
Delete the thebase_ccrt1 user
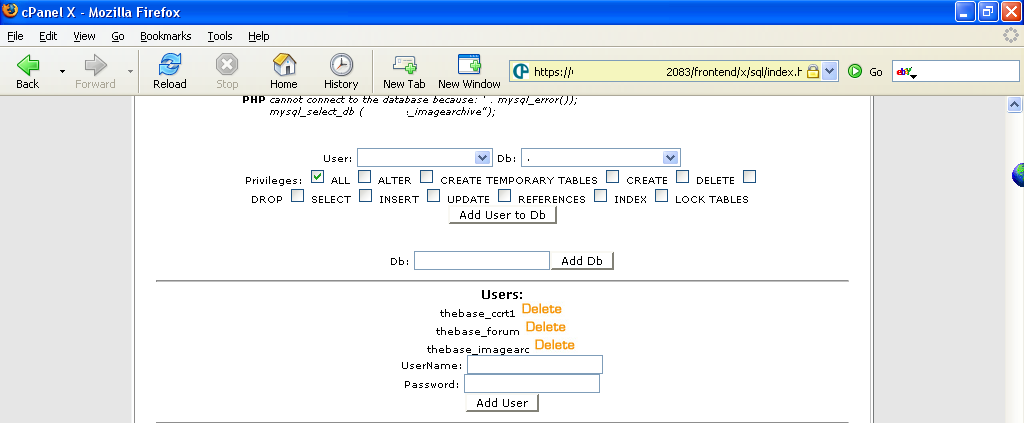tap(541, 309)
